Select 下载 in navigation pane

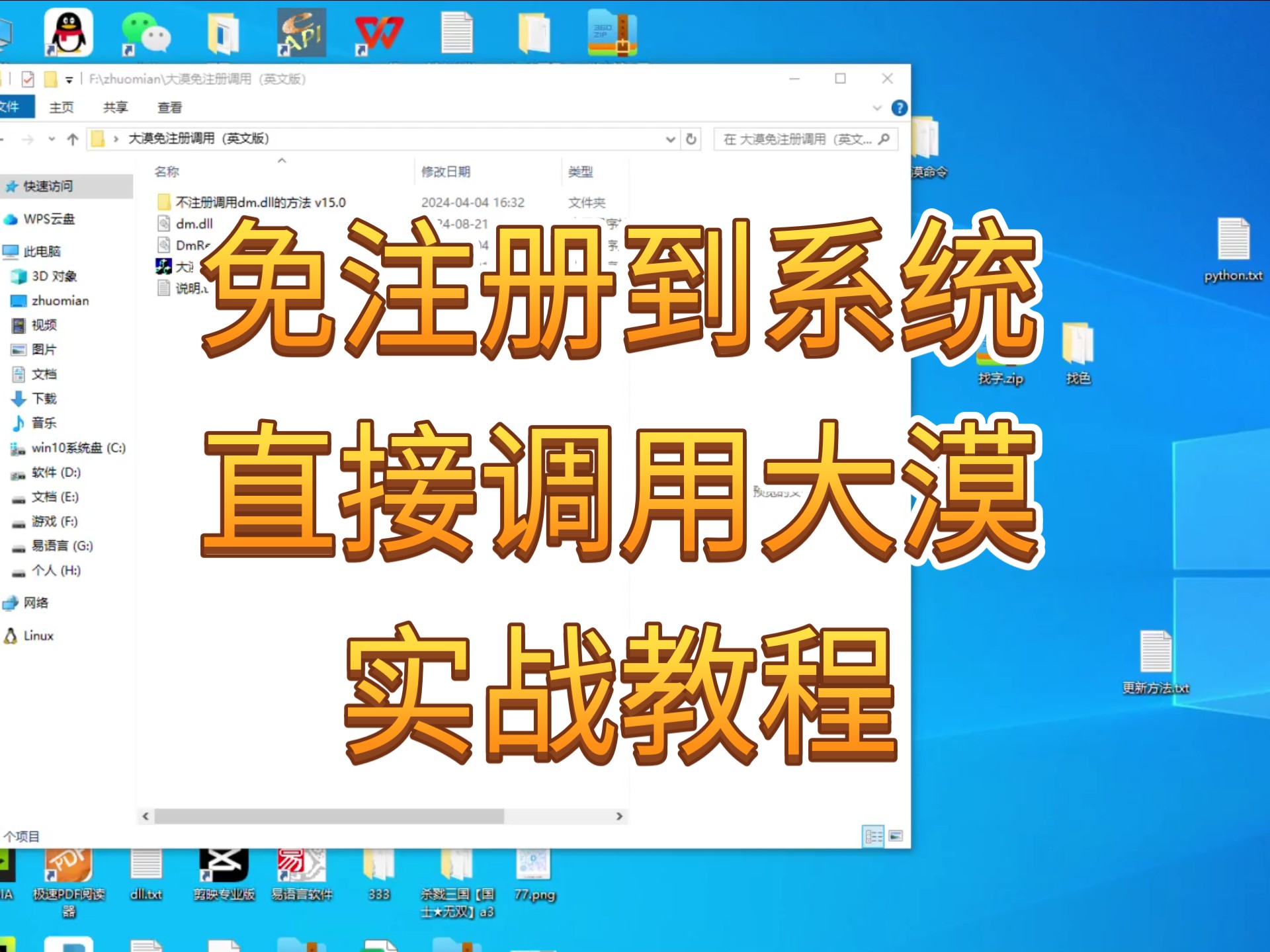coord(44,399)
